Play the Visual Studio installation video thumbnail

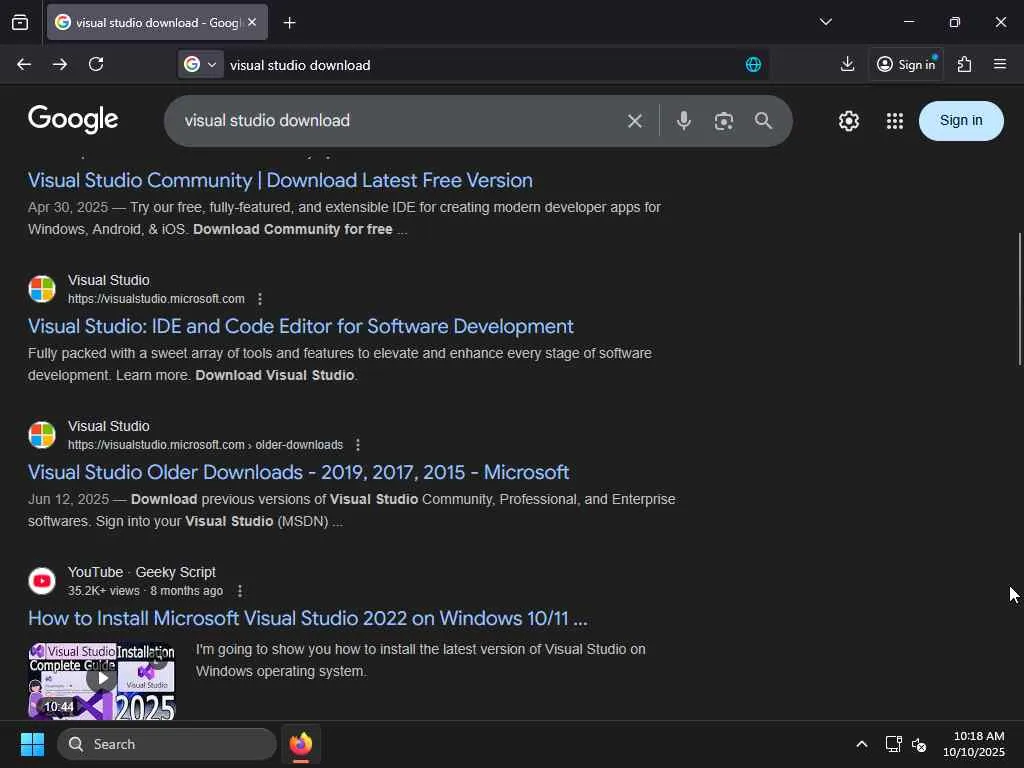pyautogui.click(x=102, y=680)
